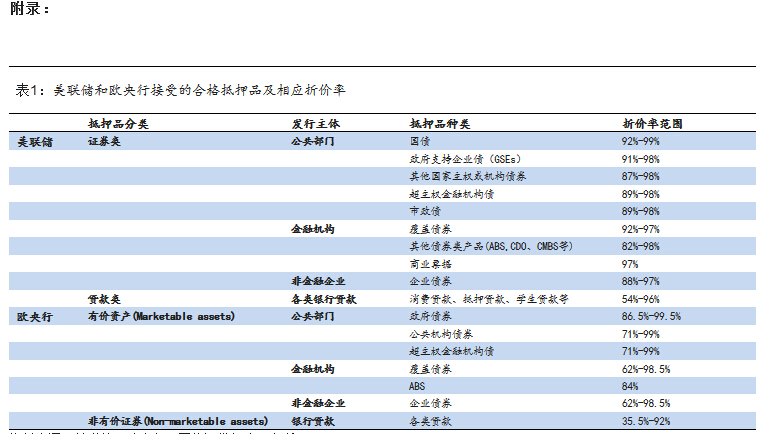Click the '商业票据' cell
The image size is (761, 434).
tap(430, 264)
